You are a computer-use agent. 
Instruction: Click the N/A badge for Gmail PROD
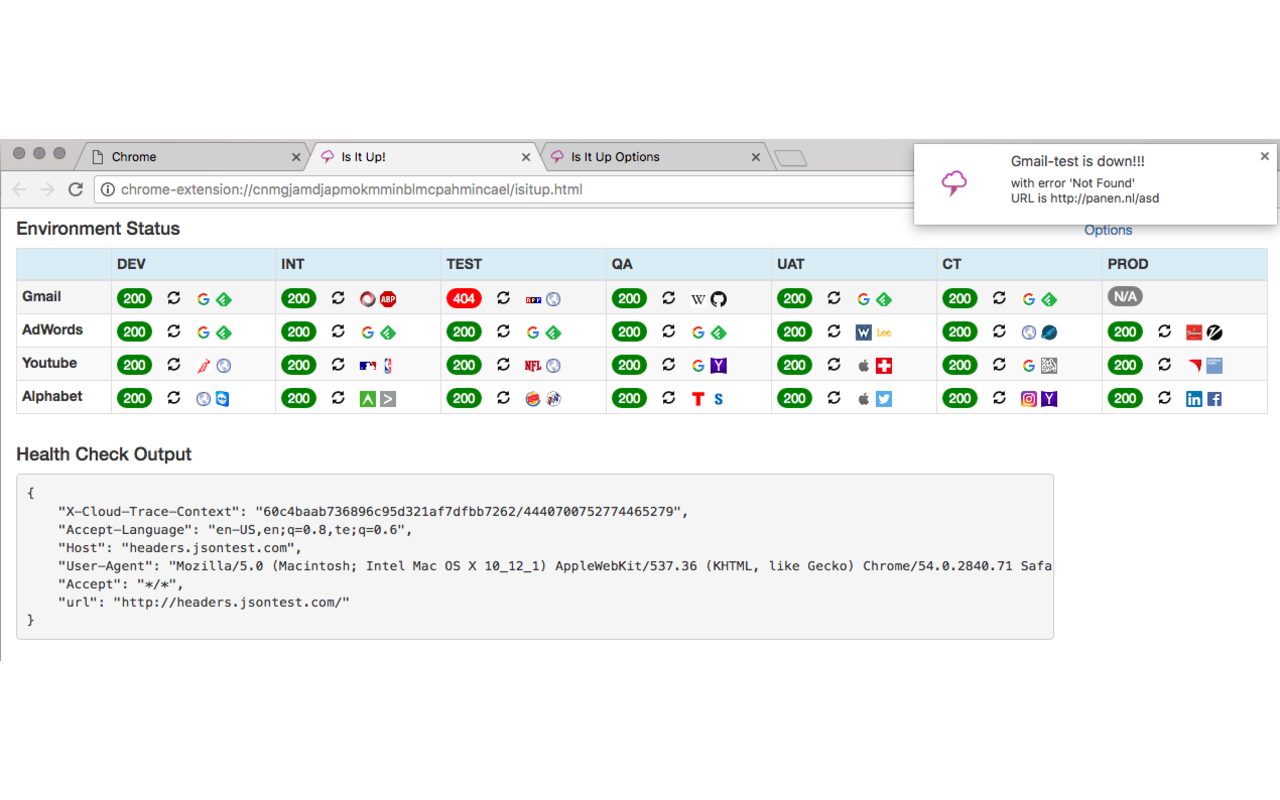tap(1125, 297)
